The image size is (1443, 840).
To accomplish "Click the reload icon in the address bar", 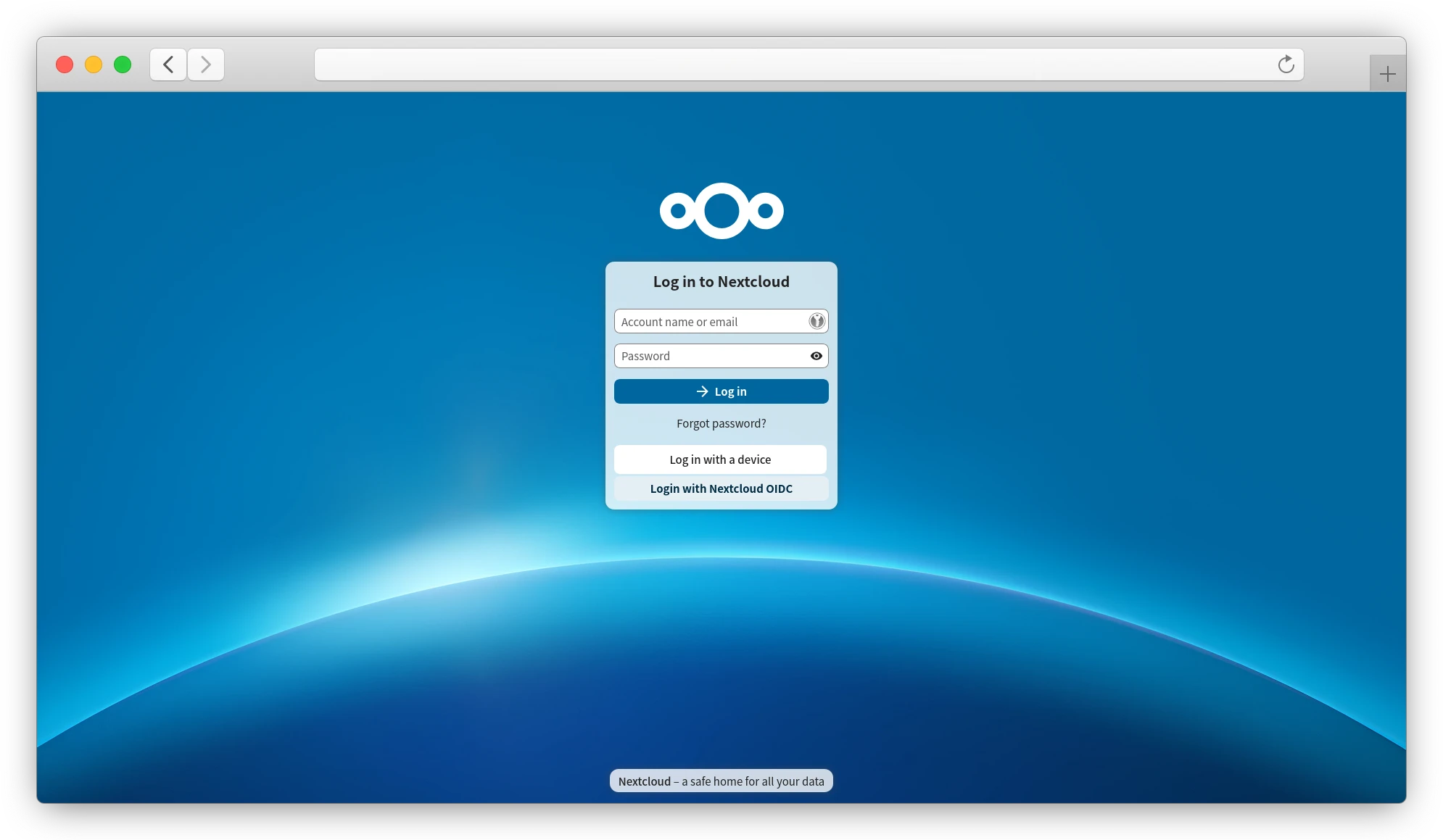I will coord(1286,65).
